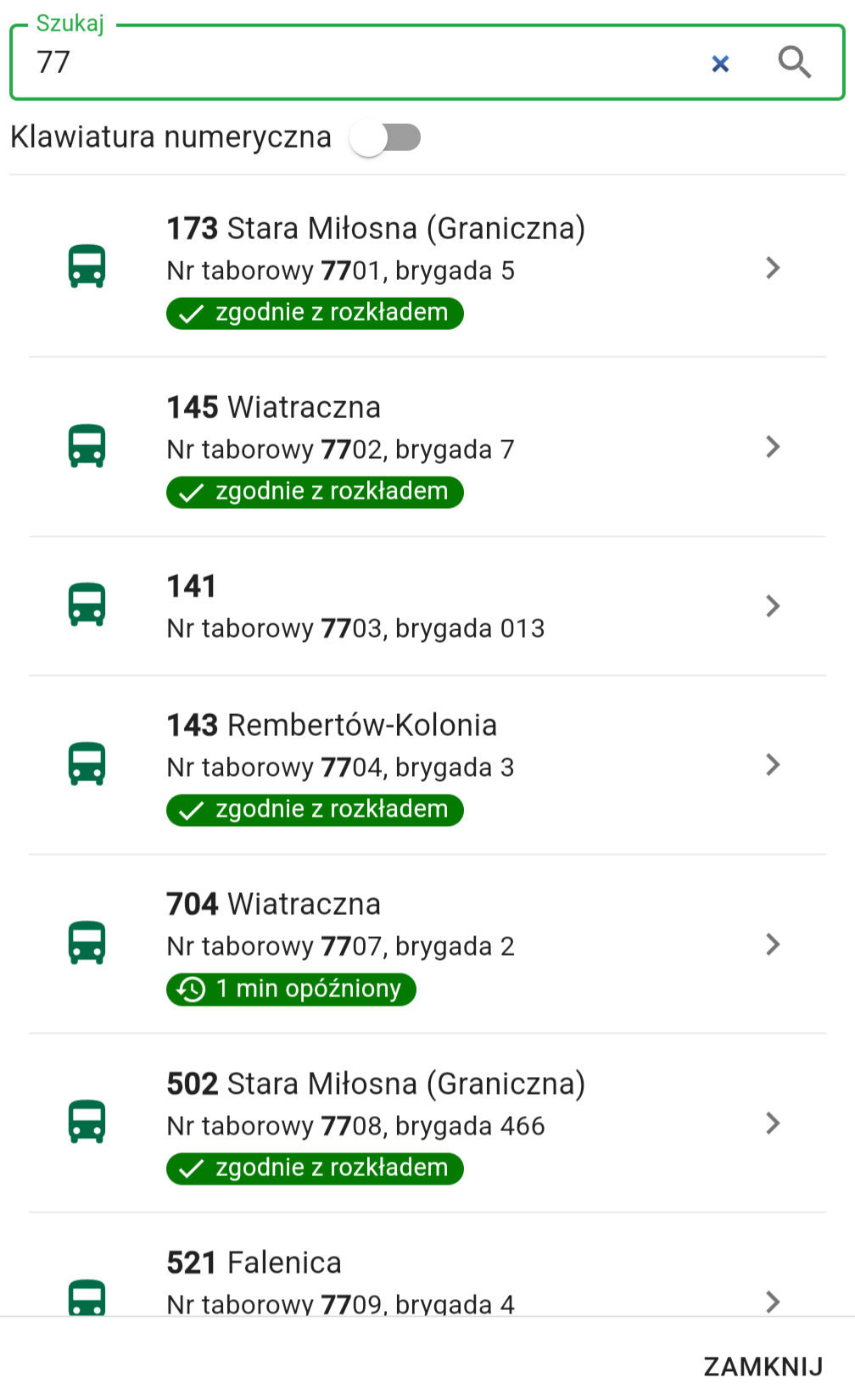
Task: Clear the search field with X icon
Action: pos(720,64)
